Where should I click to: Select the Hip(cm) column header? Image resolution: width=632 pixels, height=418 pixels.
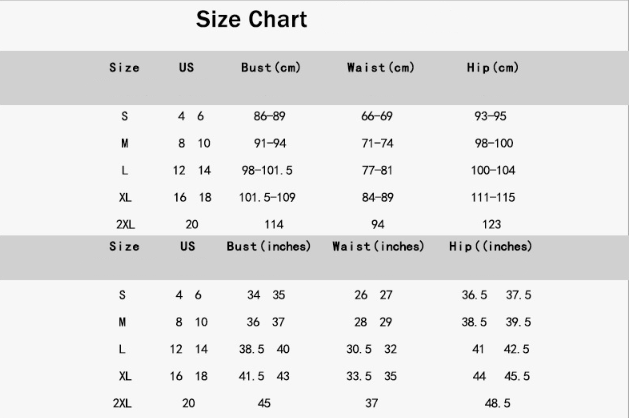(493, 68)
